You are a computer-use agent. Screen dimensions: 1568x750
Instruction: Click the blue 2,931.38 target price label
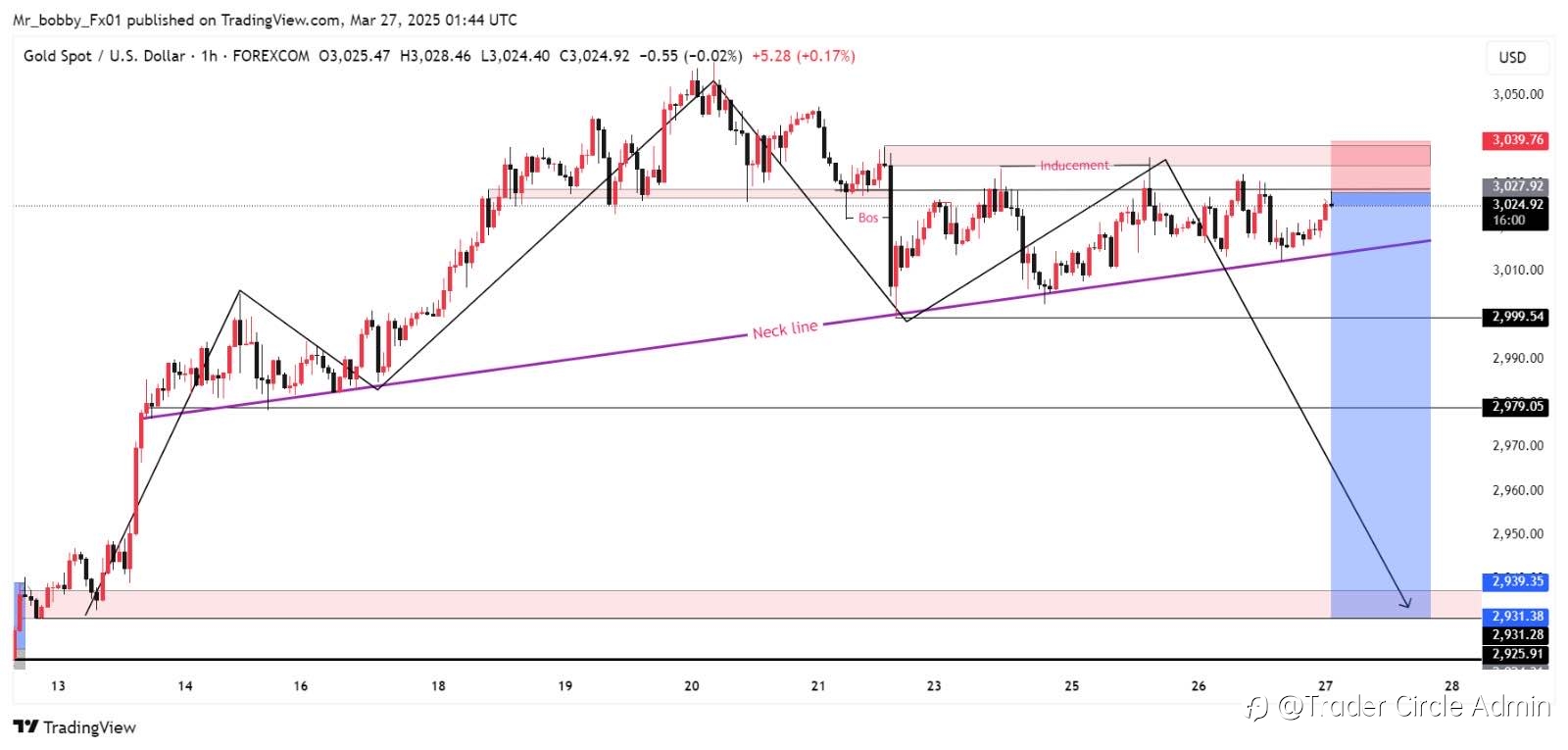[1517, 617]
